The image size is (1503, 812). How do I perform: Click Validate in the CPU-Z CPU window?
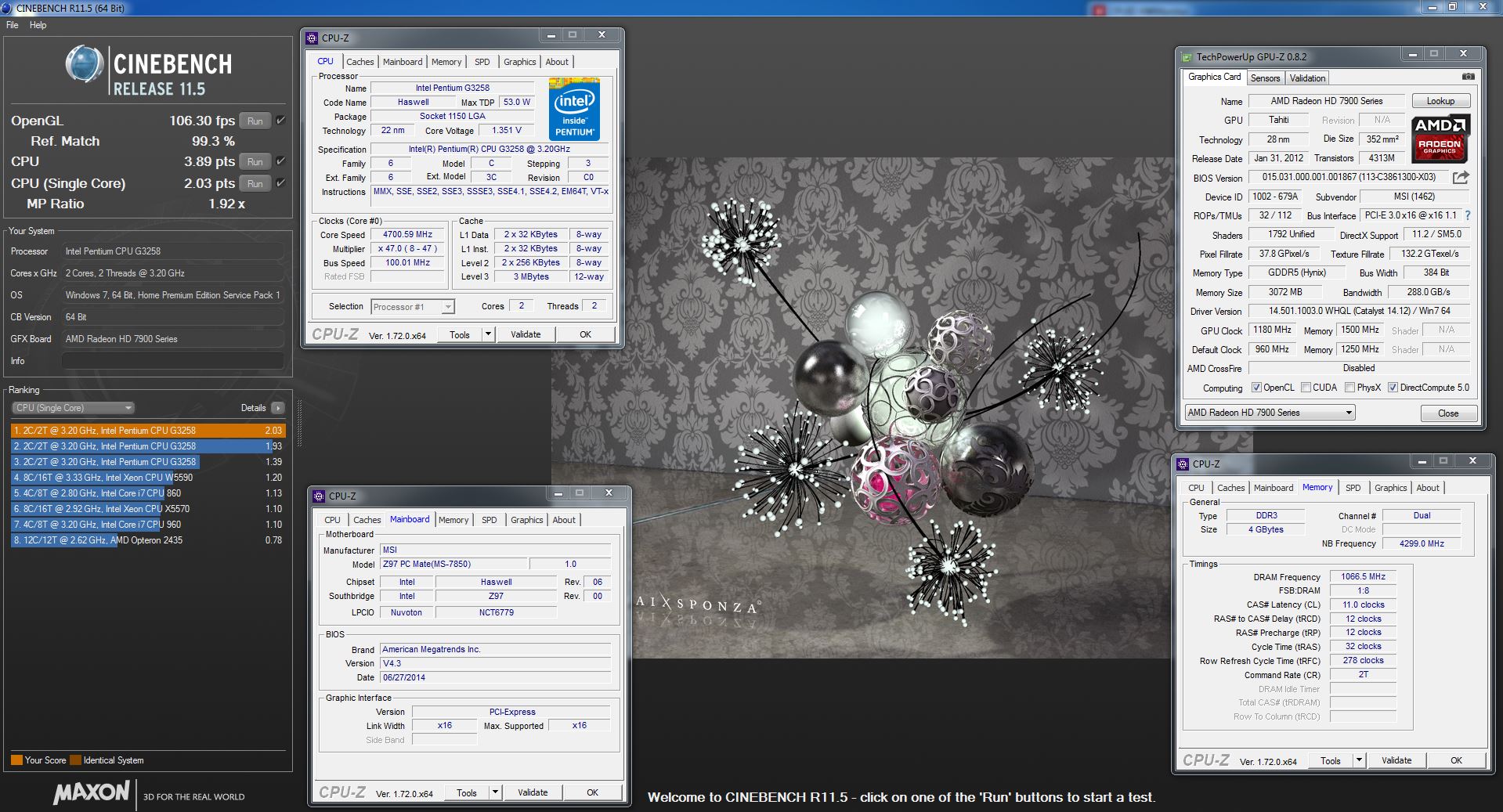[x=526, y=334]
